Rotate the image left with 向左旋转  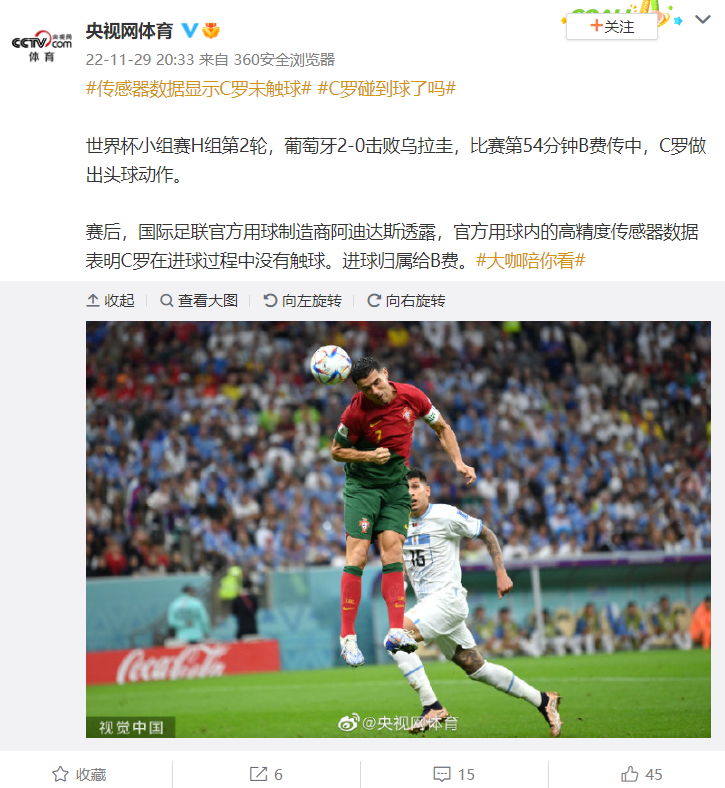[302, 301]
